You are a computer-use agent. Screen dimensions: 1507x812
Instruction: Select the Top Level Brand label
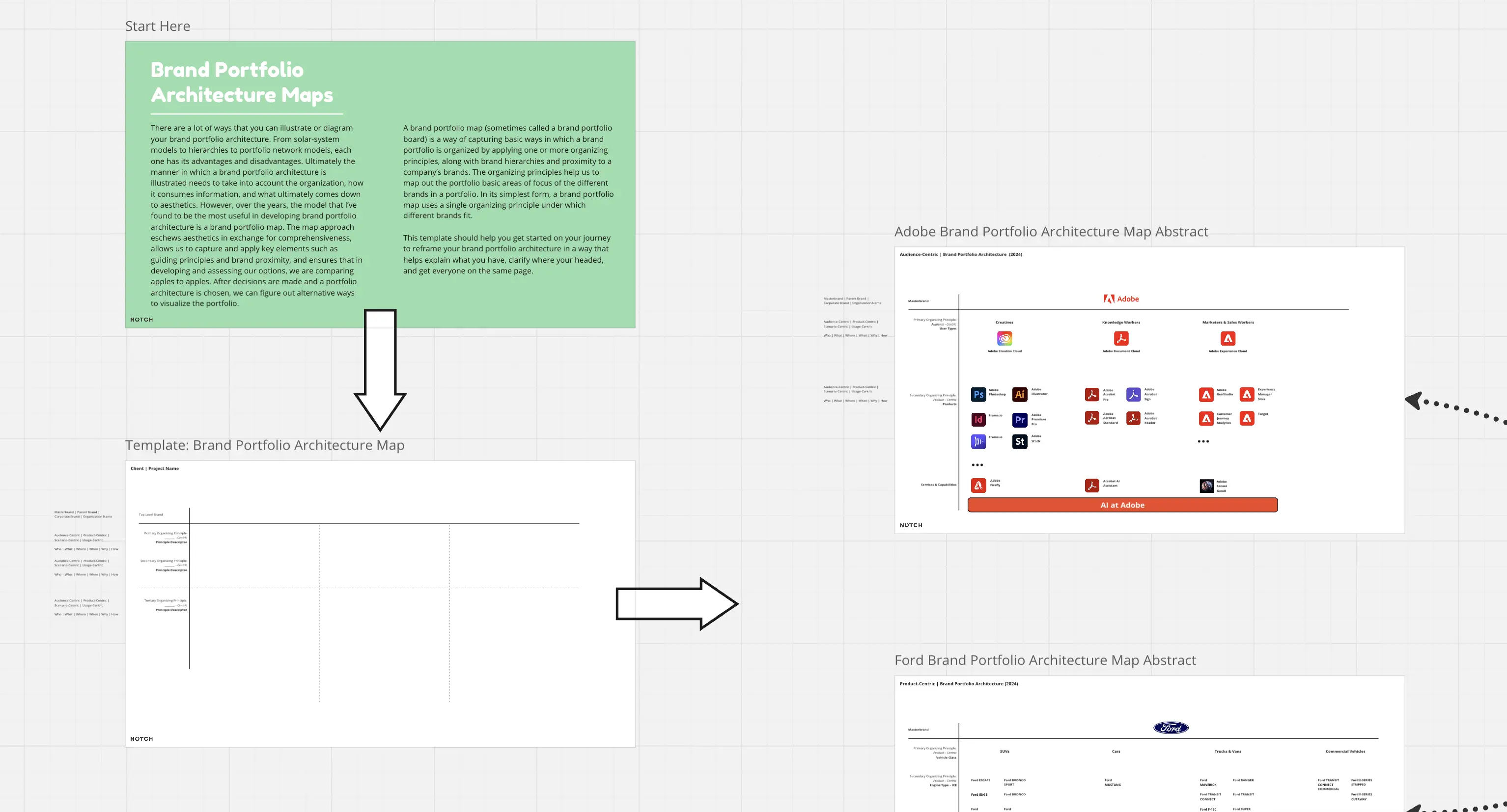click(150, 514)
